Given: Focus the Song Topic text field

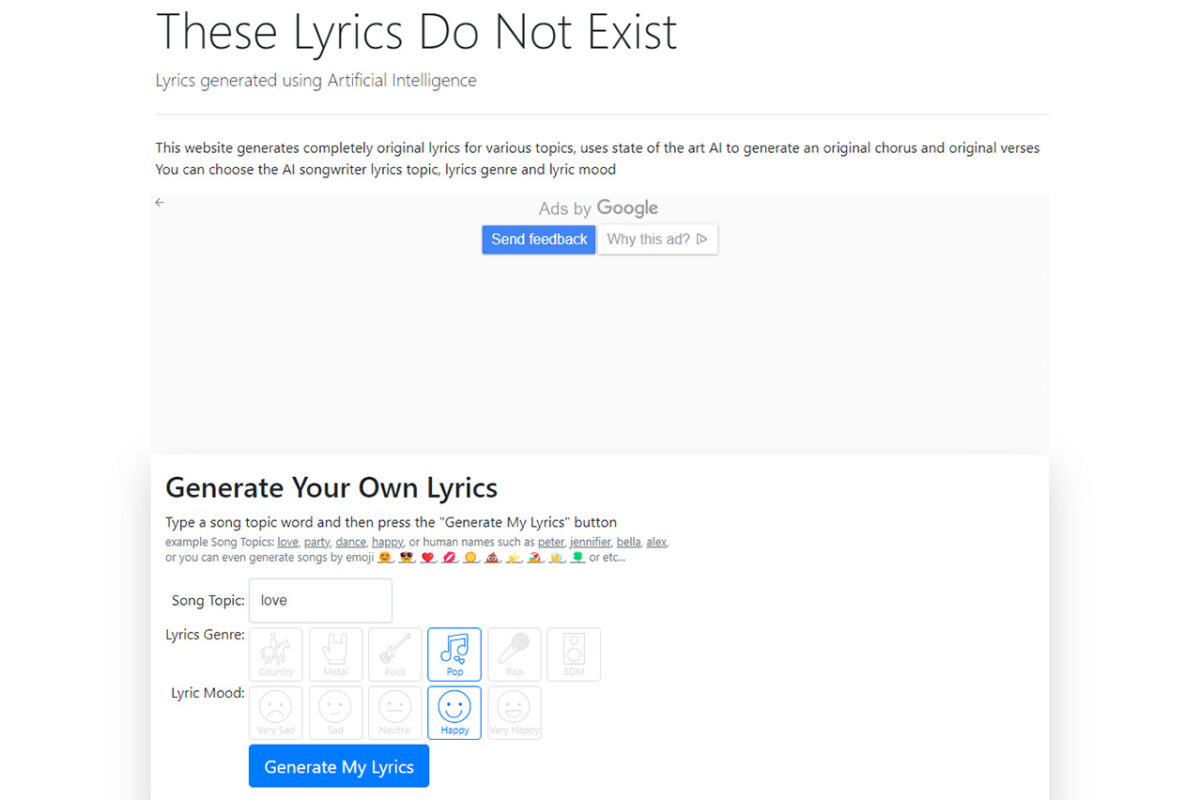Looking at the screenshot, I should [x=320, y=600].
